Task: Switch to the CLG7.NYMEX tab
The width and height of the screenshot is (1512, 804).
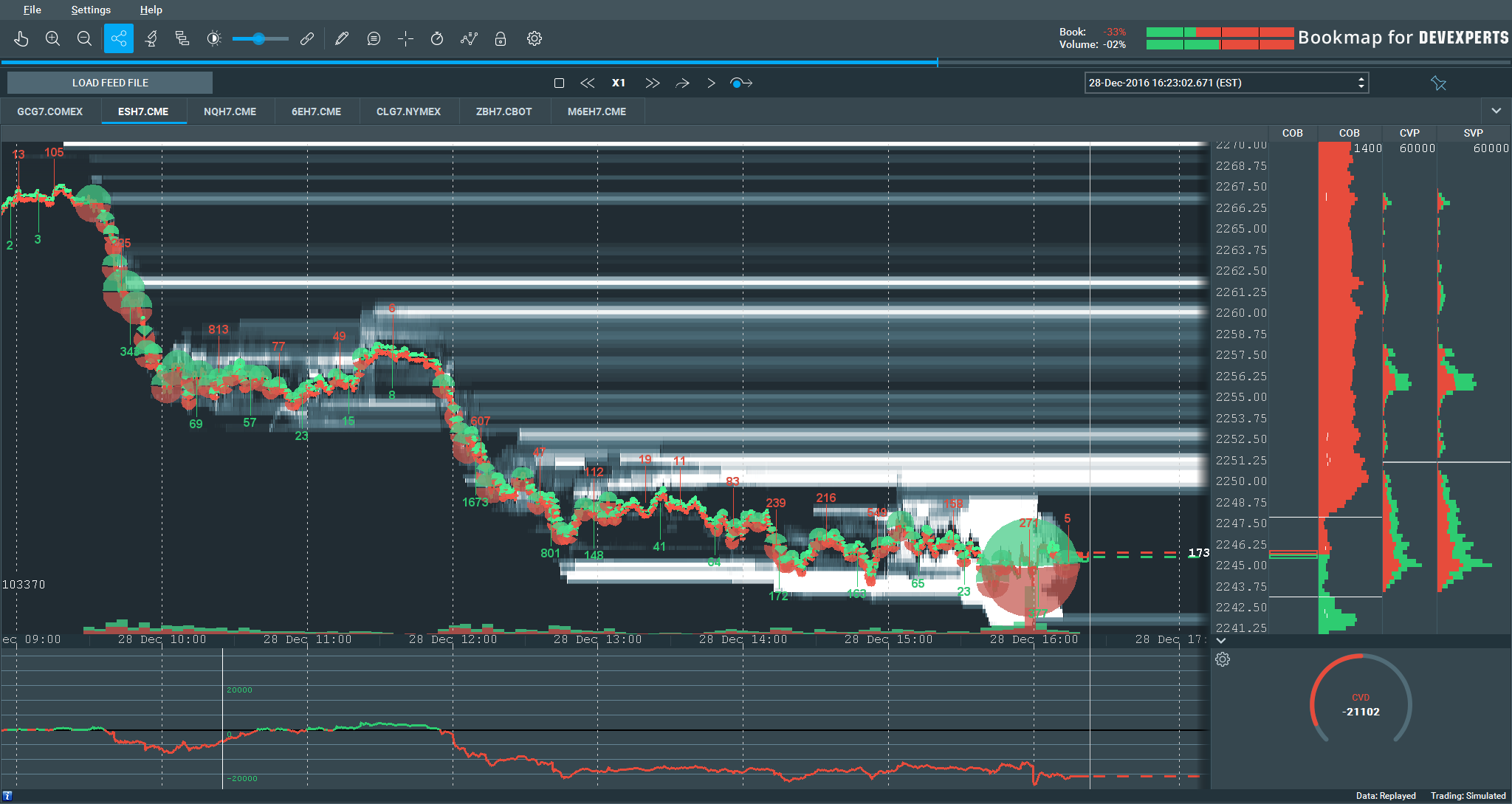Action: click(x=408, y=111)
